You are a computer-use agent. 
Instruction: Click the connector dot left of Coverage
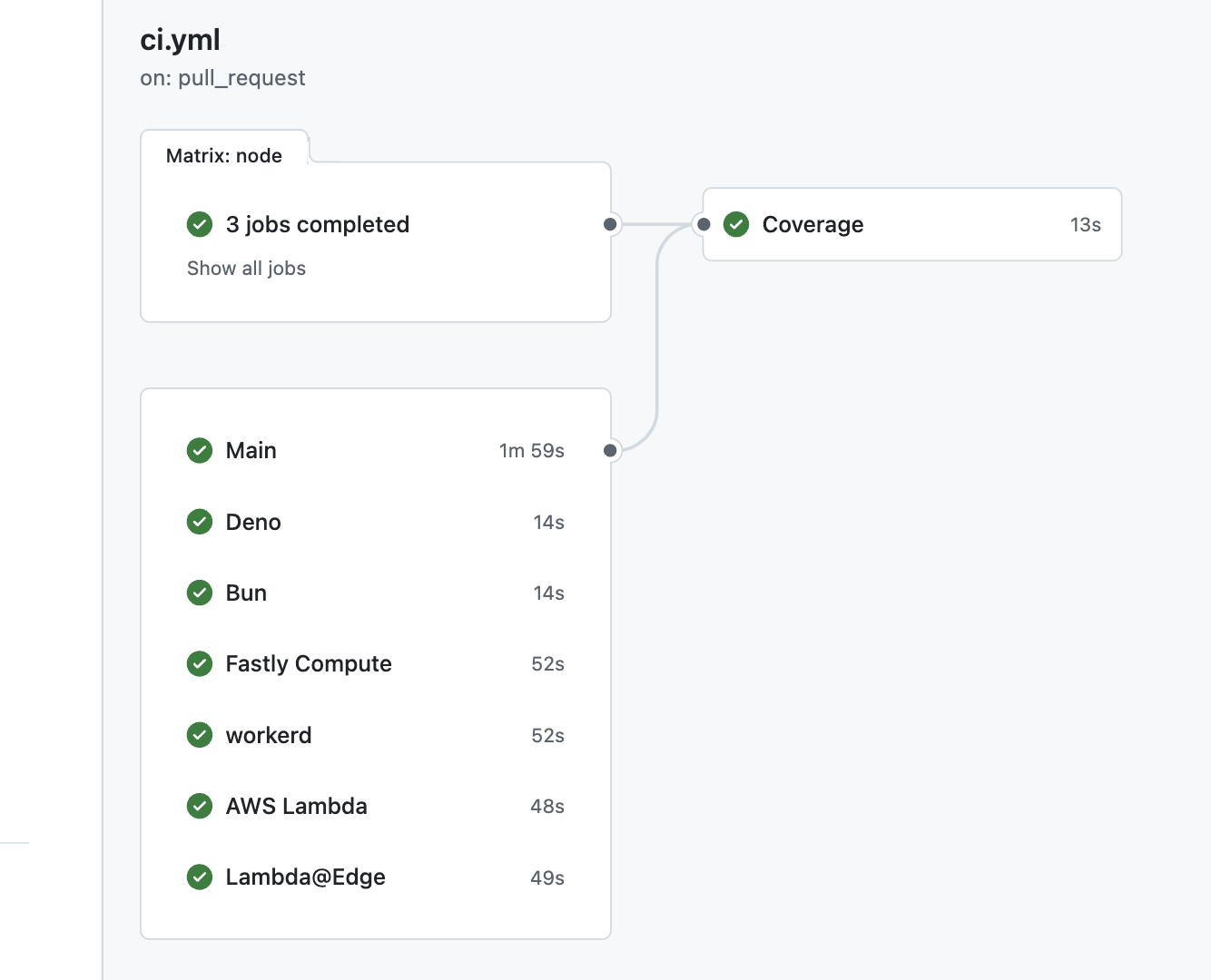704,224
